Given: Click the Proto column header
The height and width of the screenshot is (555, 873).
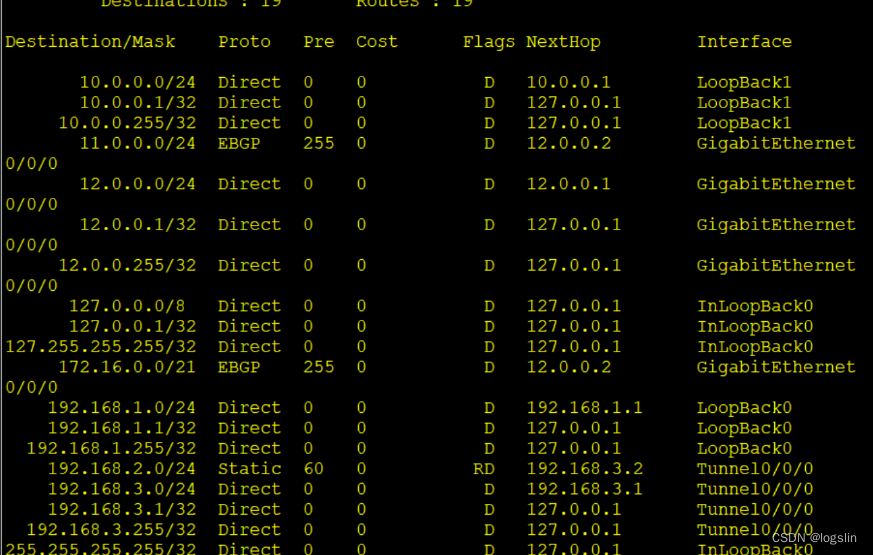Looking at the screenshot, I should [x=244, y=42].
